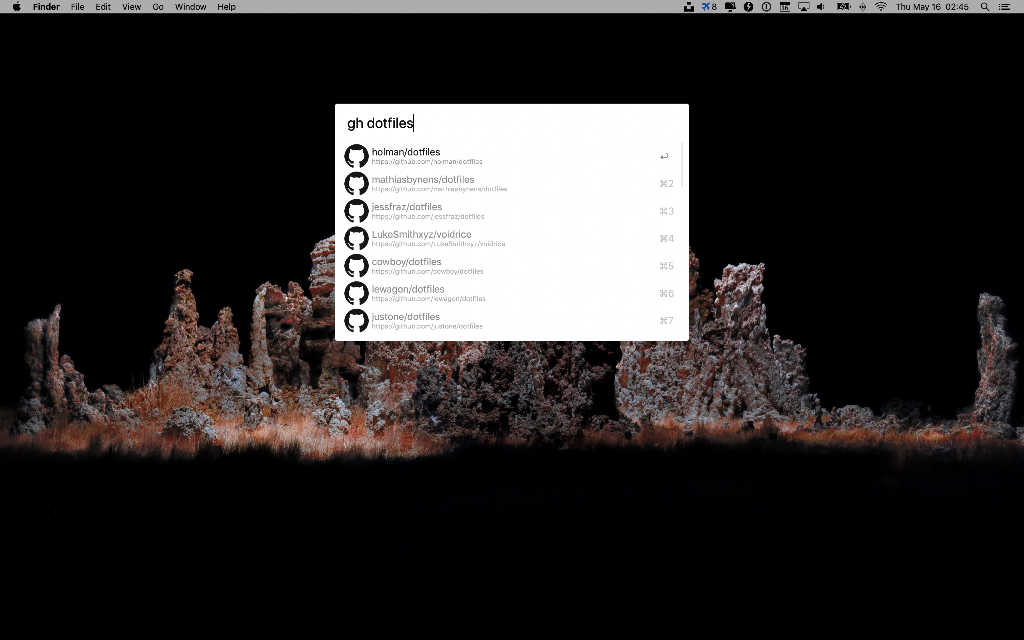This screenshot has width=1024, height=640.
Task: Open the Apple menu
Action: [x=16, y=7]
